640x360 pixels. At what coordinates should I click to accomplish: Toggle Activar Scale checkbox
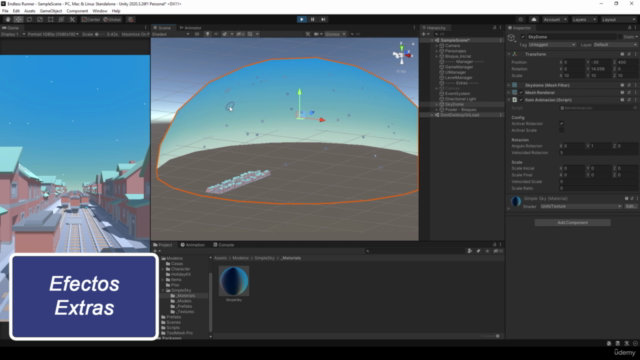point(562,130)
